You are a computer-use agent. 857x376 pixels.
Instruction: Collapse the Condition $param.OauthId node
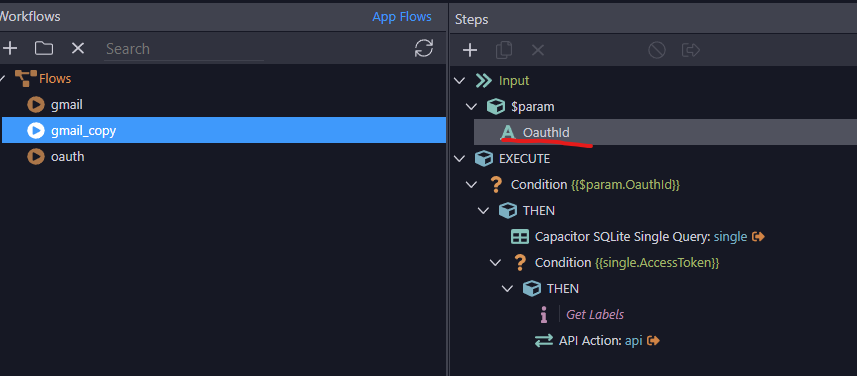[471, 185]
